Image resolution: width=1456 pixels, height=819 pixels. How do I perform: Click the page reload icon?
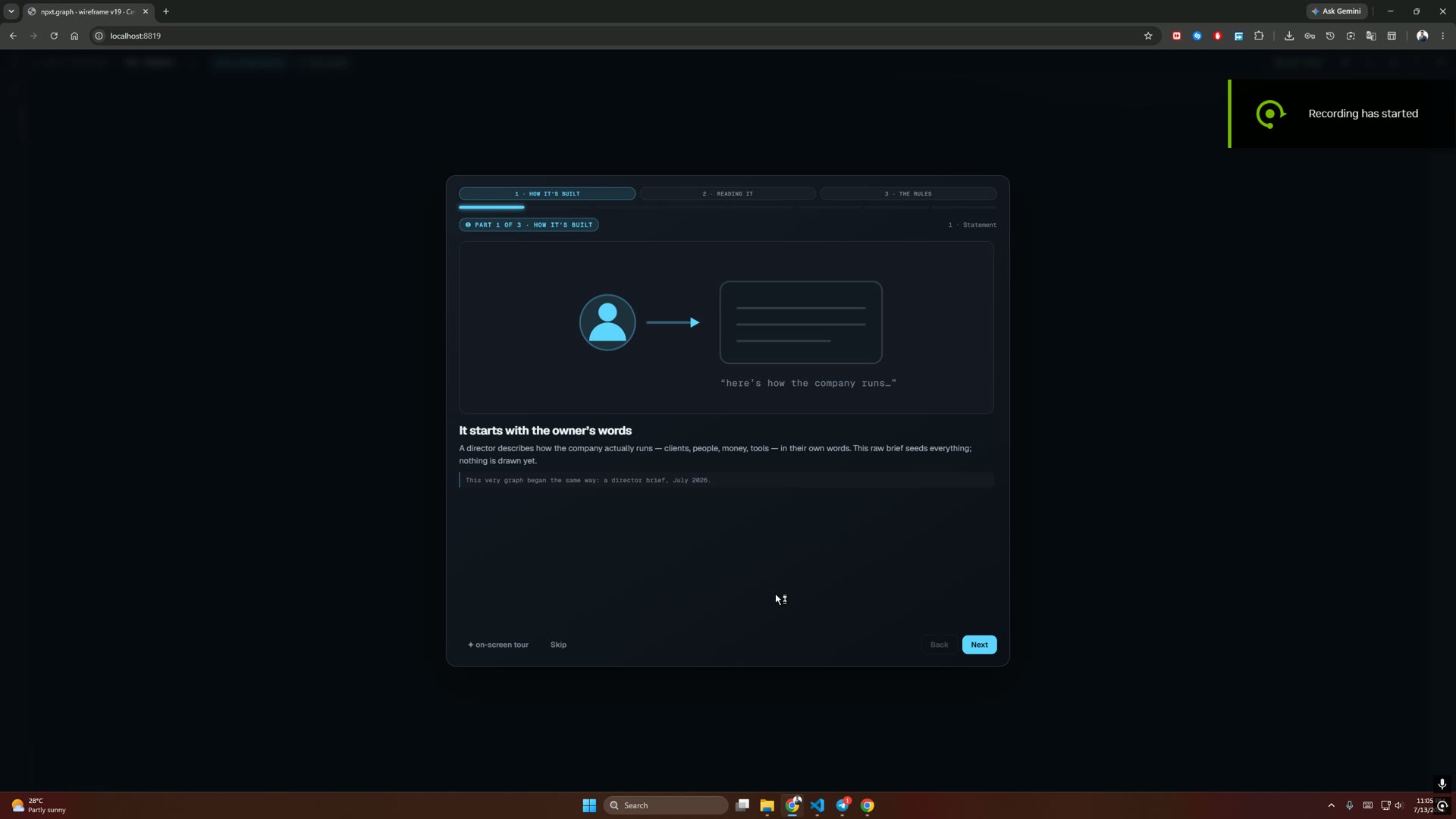point(54,36)
